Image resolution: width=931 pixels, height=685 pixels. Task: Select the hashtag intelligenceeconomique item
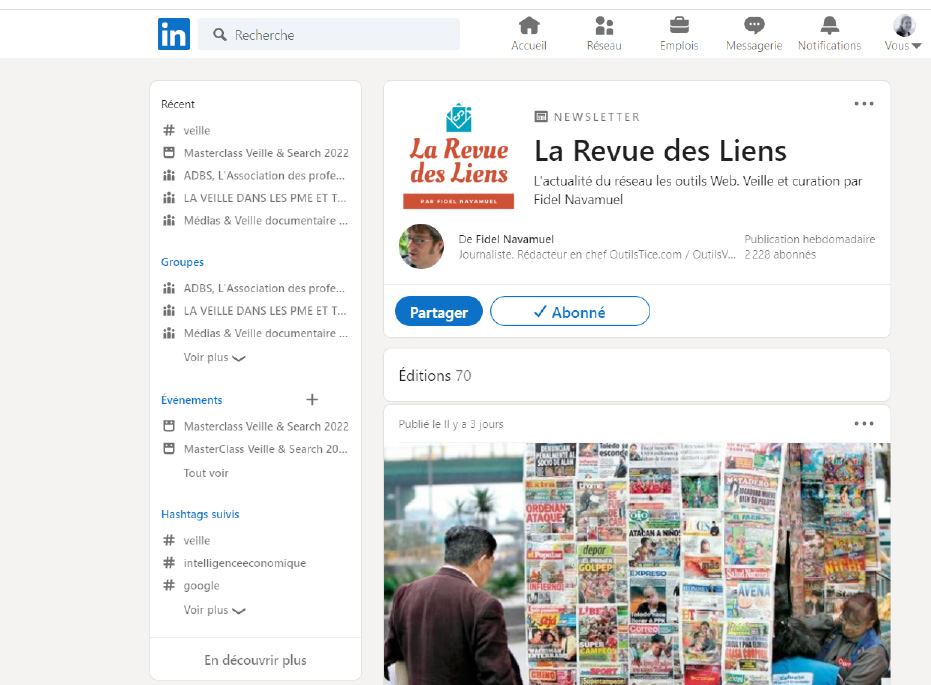tap(244, 563)
